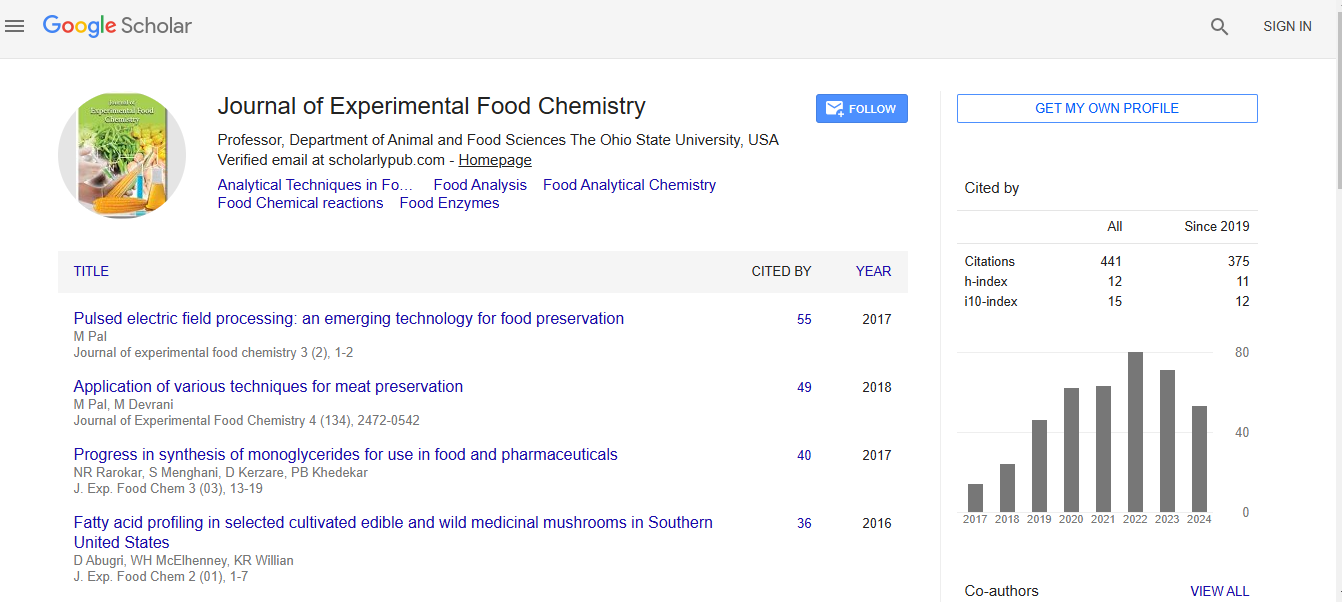Click Get My Own Profile button
Image resolution: width=1342 pixels, height=602 pixels.
click(1106, 108)
